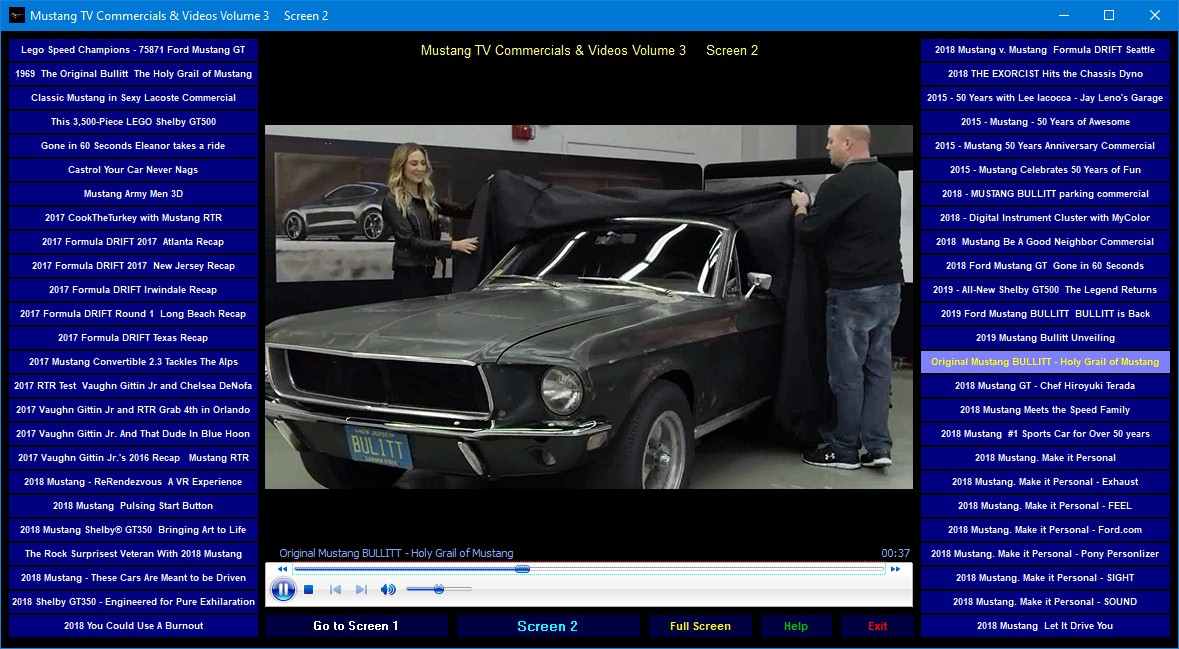Play 2018 Mustang ReRendezvous A VR Experience
1179x649 pixels.
click(133, 482)
